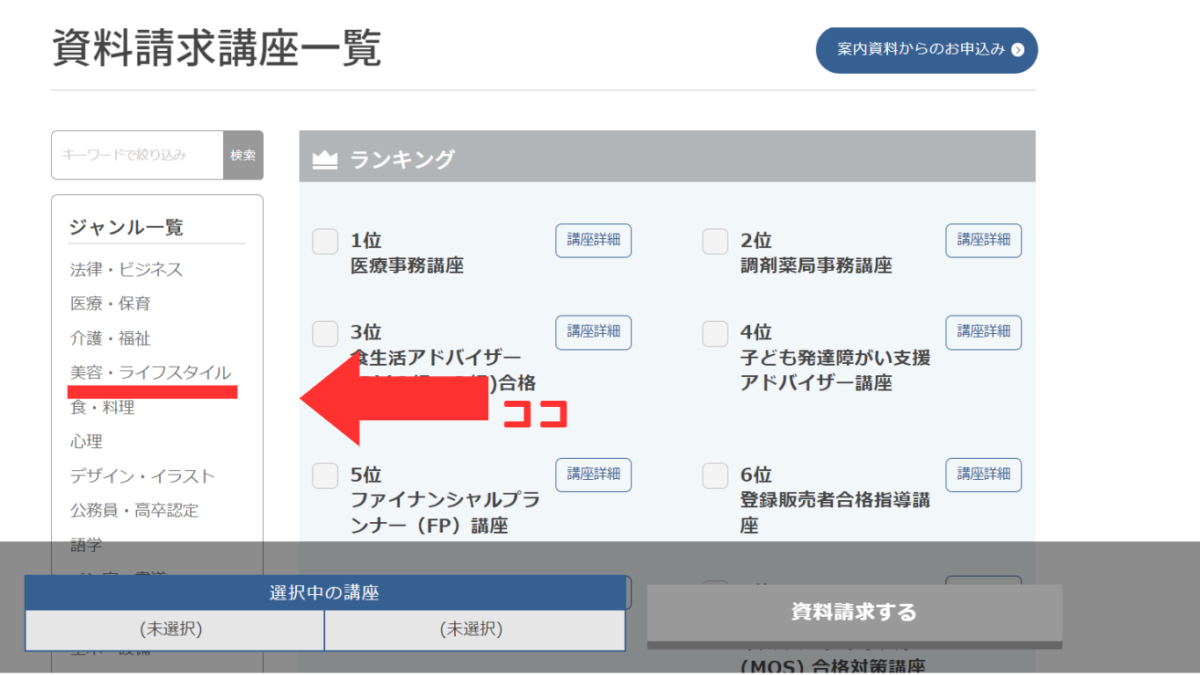Focus the キーワードで絞り込み search field
1200x675 pixels.
click(x=137, y=155)
